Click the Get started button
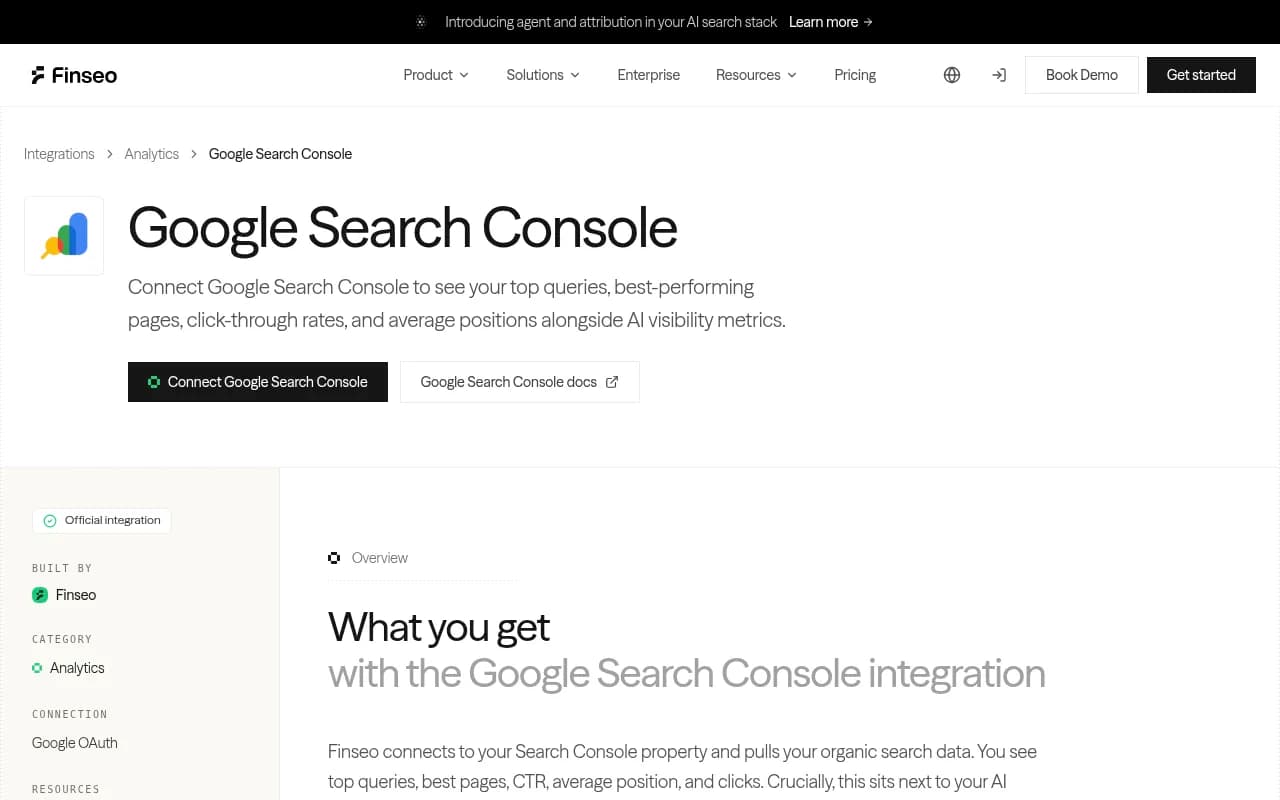1280x800 pixels. pyautogui.click(x=1201, y=75)
